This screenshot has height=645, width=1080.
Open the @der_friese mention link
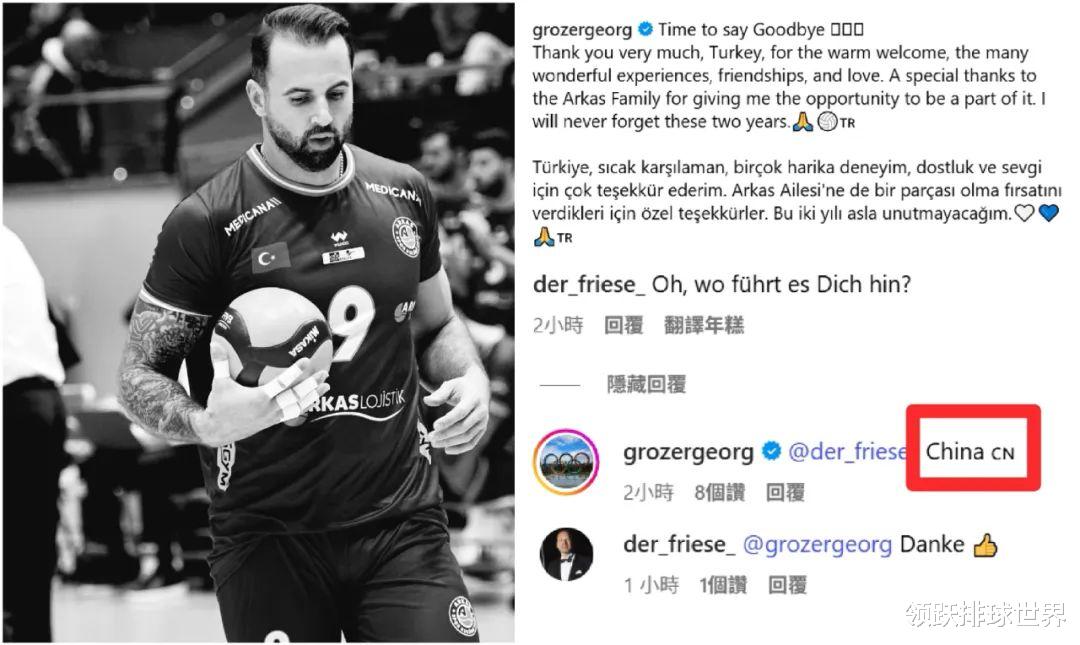coord(847,451)
